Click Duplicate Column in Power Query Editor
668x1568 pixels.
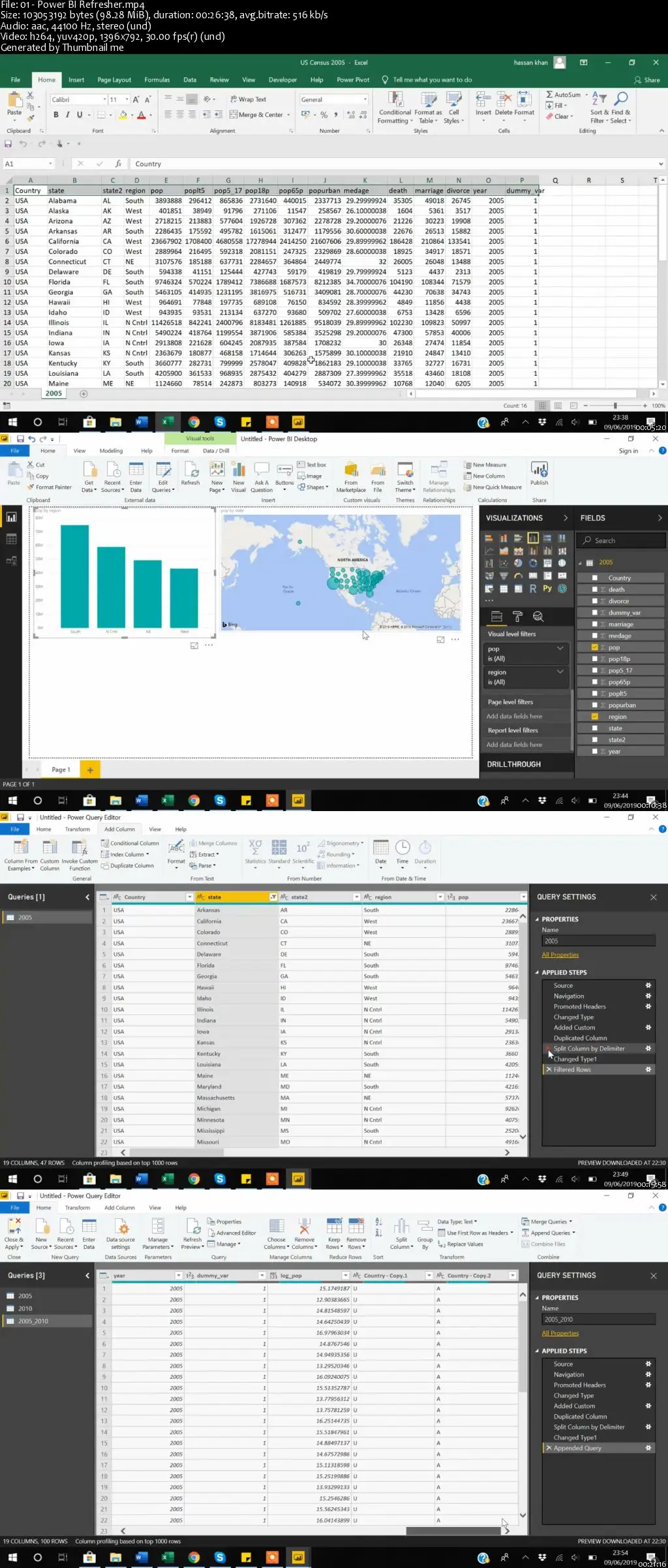pyautogui.click(x=127, y=865)
